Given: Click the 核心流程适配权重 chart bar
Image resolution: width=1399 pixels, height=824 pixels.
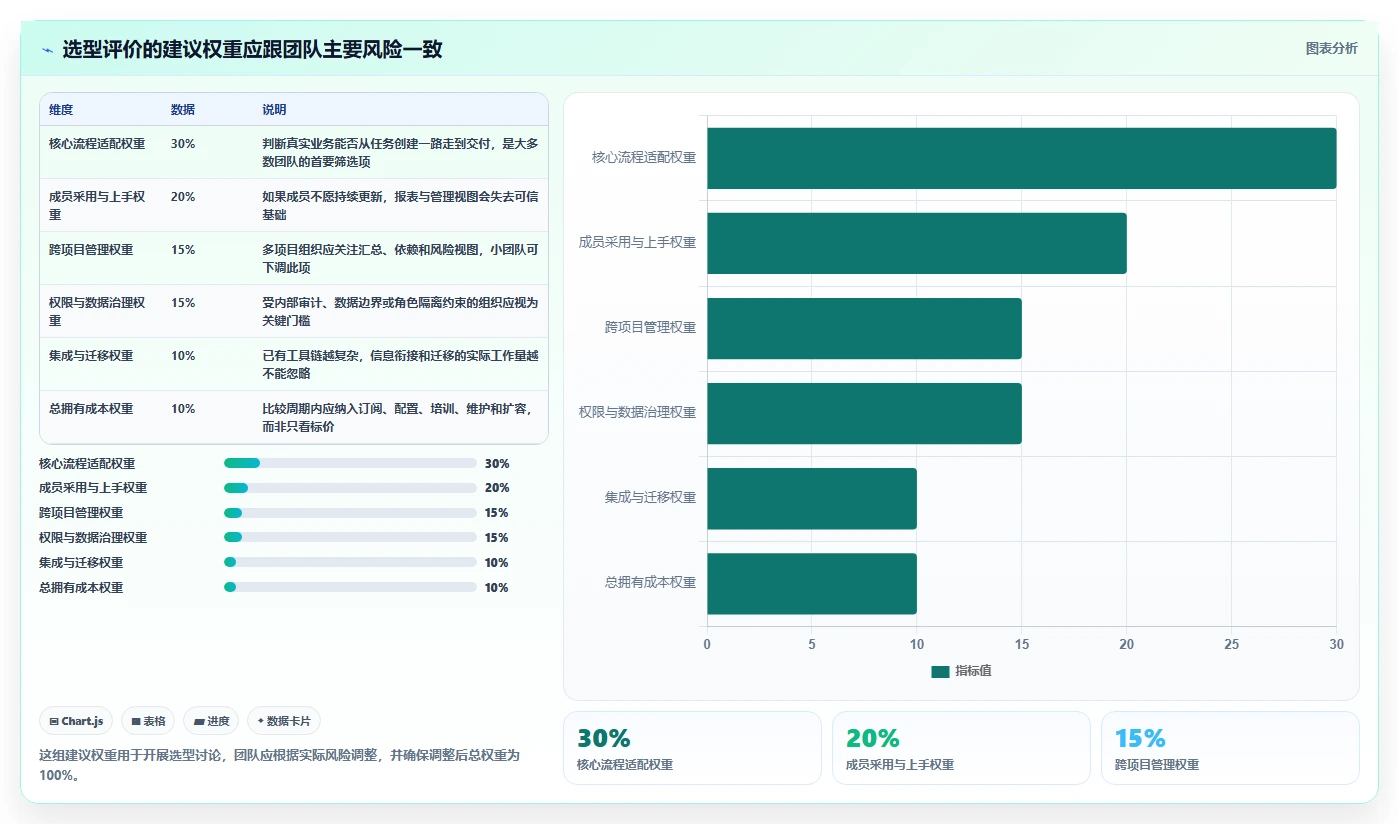Looking at the screenshot, I should tap(1021, 158).
